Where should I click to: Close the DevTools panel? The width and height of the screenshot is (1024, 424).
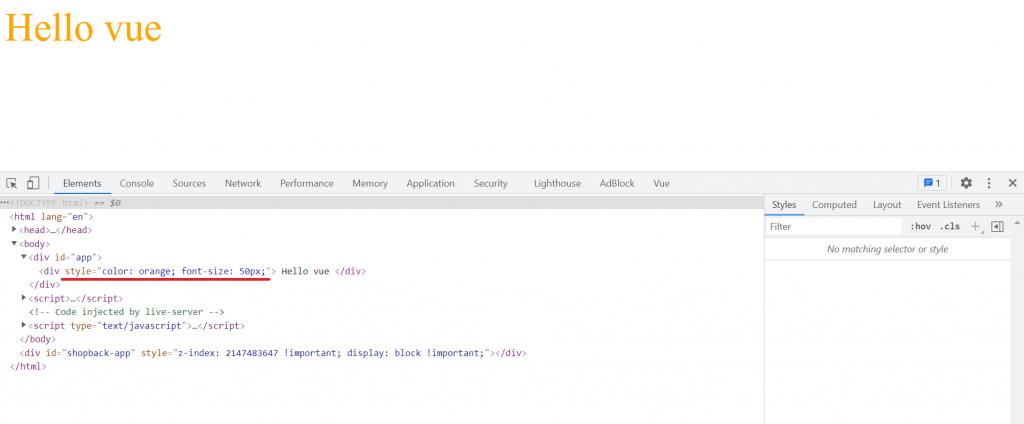[x=1012, y=183]
